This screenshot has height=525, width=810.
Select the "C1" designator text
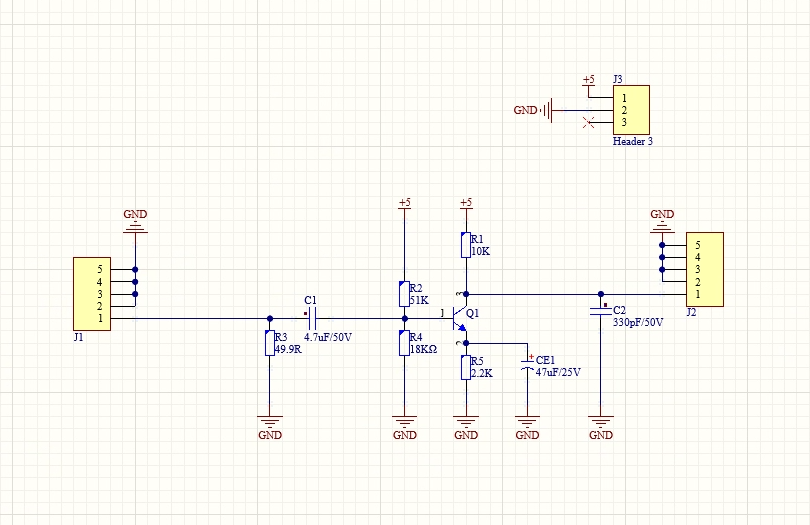310,300
